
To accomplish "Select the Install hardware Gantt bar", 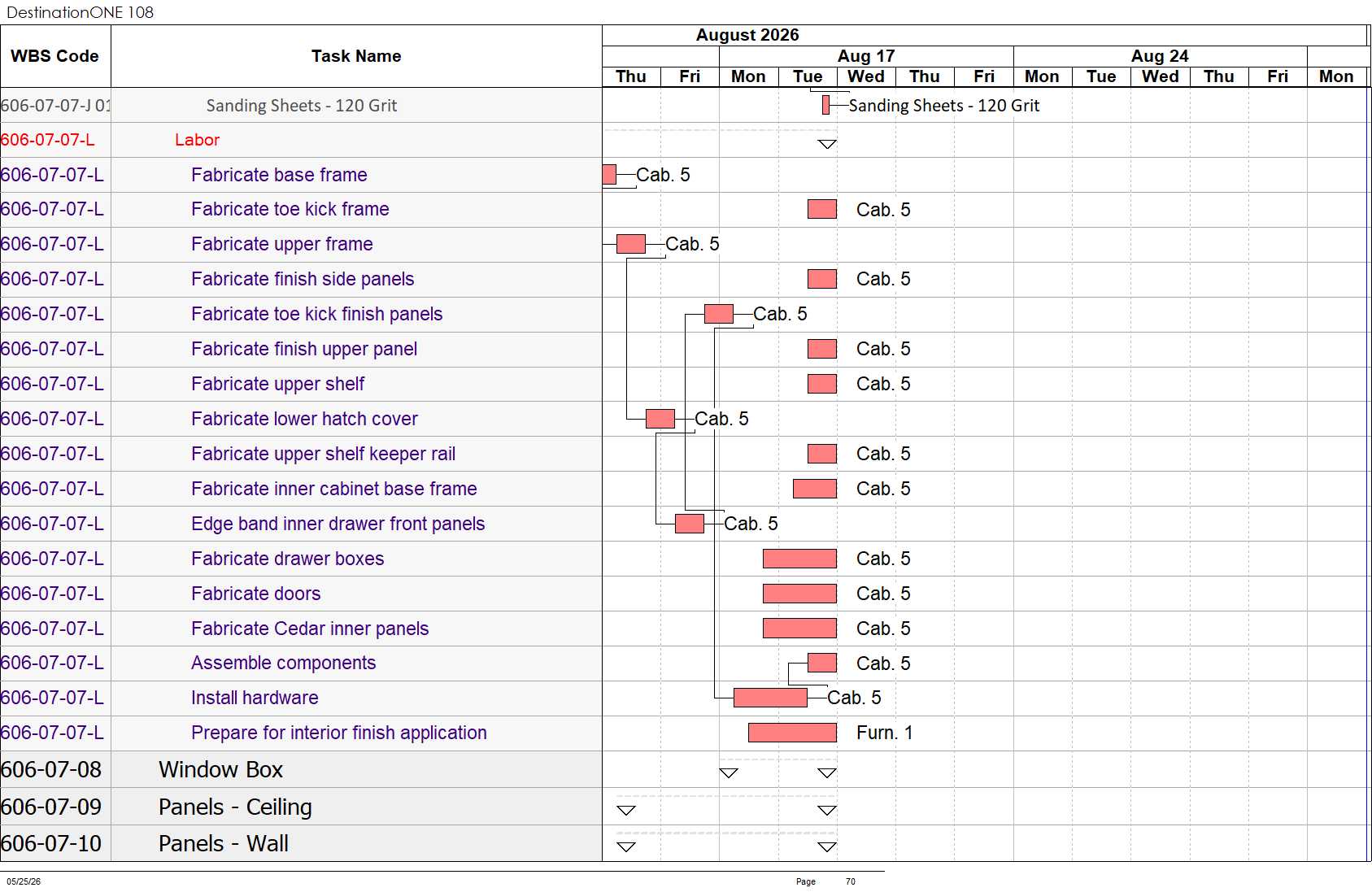I will coord(770,698).
